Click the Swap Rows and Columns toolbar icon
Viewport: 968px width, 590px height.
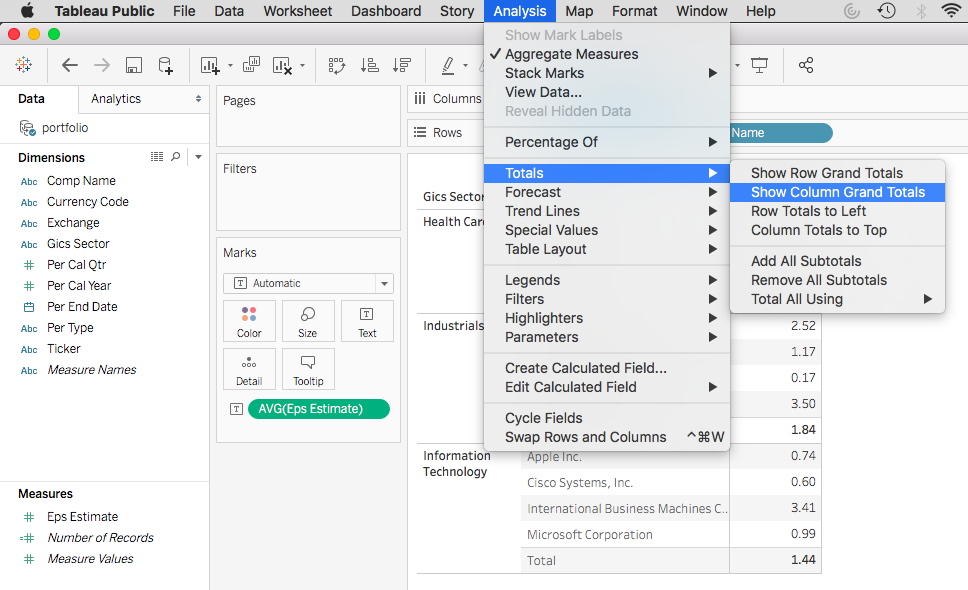point(337,65)
